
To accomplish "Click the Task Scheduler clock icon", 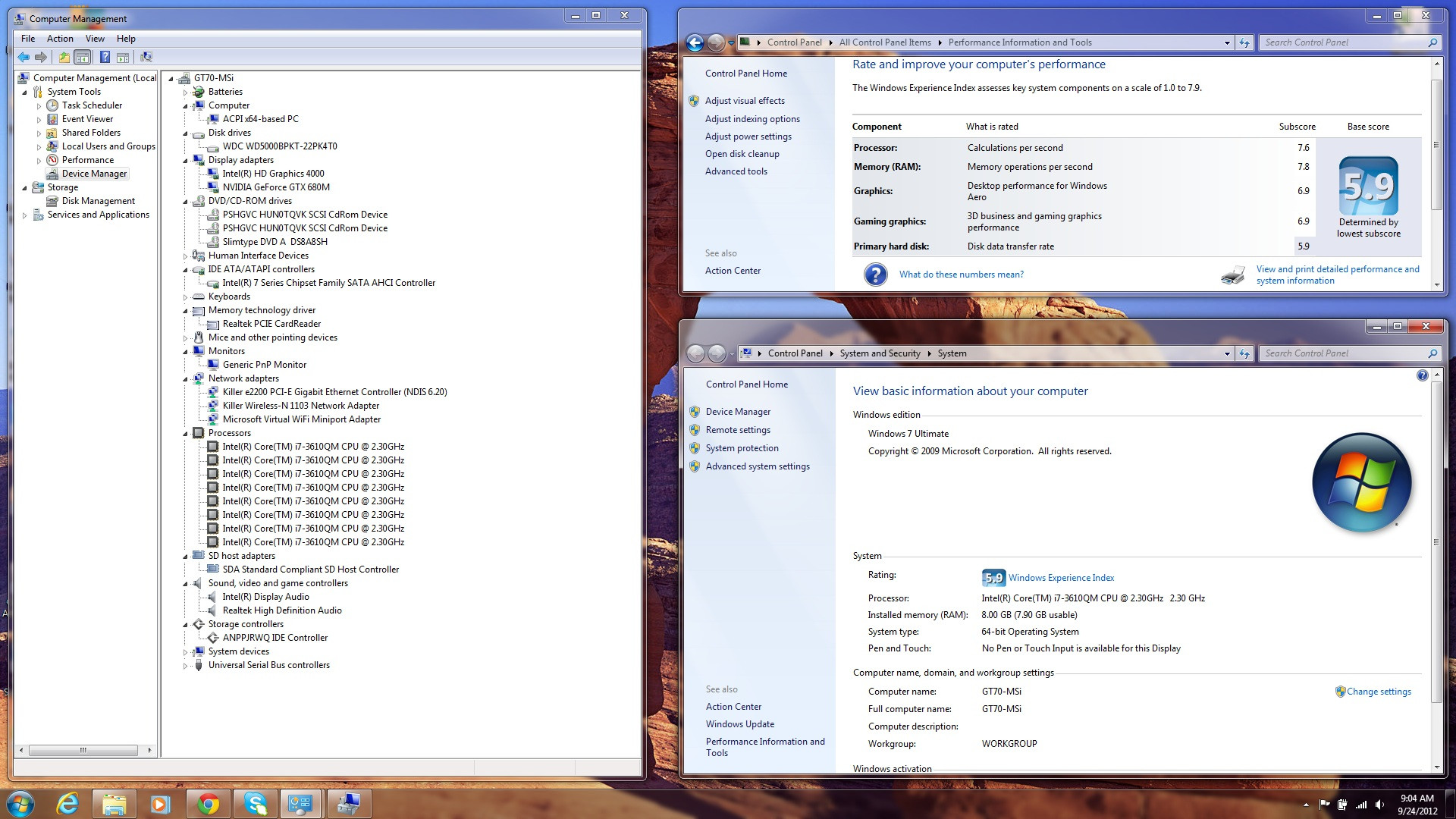I will (52, 105).
